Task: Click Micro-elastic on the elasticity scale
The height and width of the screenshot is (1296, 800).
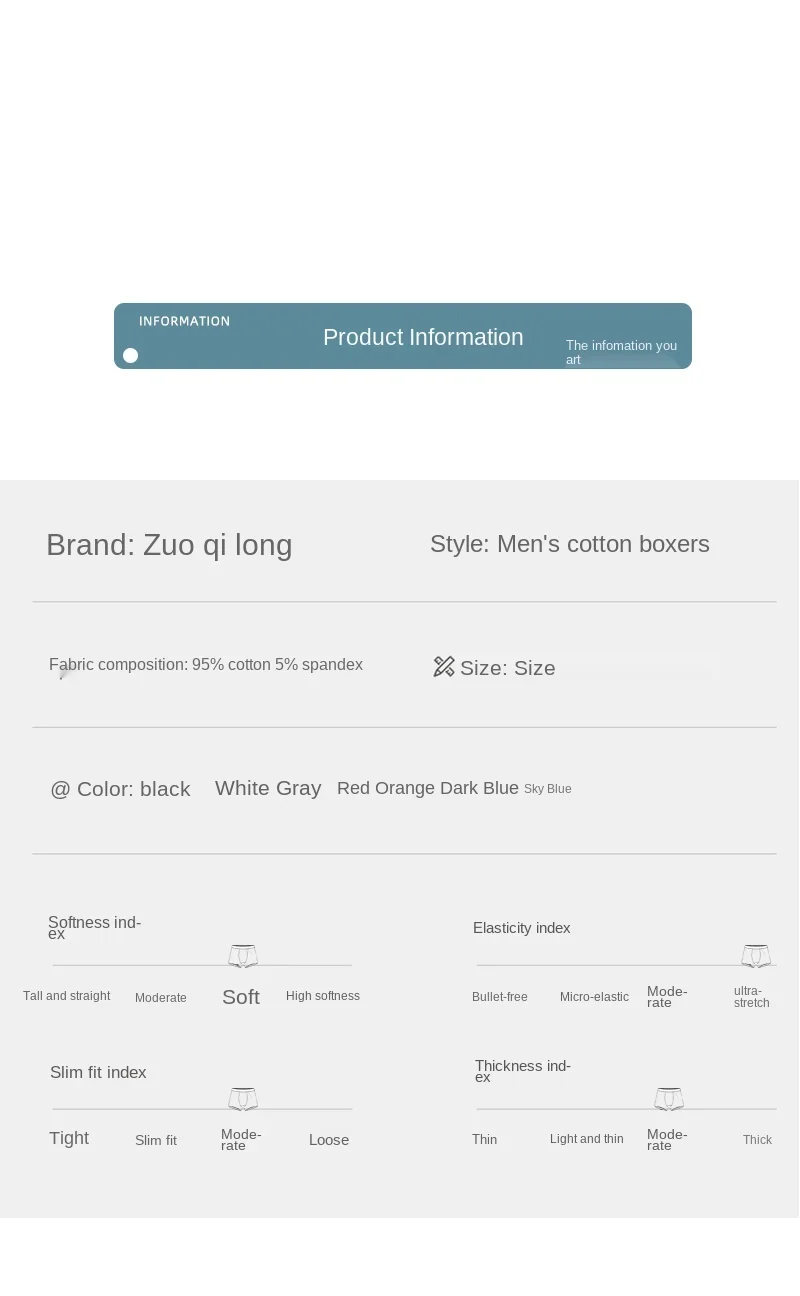Action: click(x=594, y=997)
